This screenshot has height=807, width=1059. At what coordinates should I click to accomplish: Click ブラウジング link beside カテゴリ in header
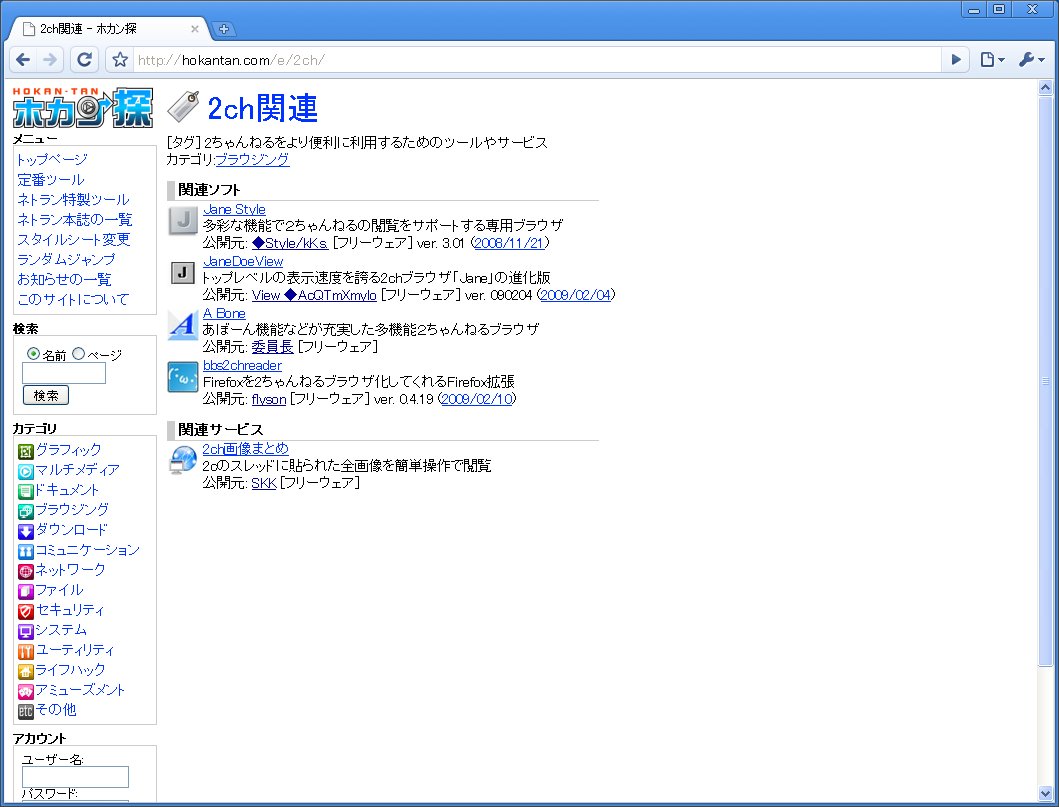coord(253,159)
